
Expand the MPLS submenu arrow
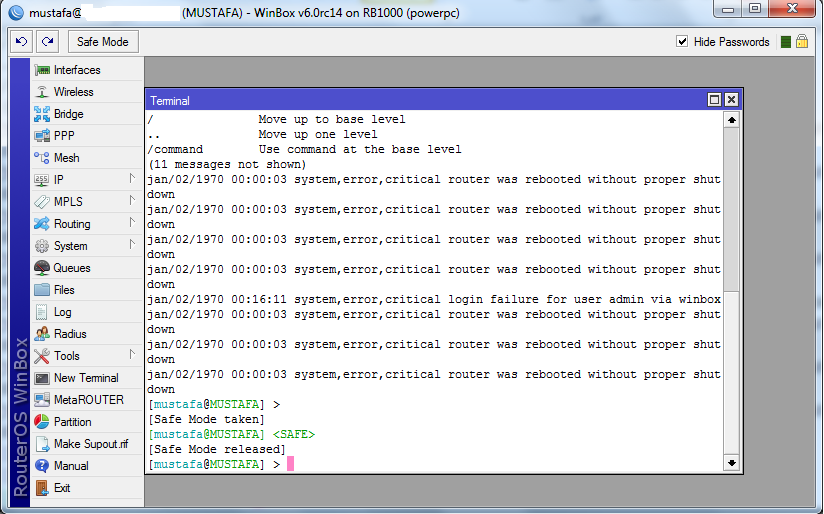click(x=132, y=201)
